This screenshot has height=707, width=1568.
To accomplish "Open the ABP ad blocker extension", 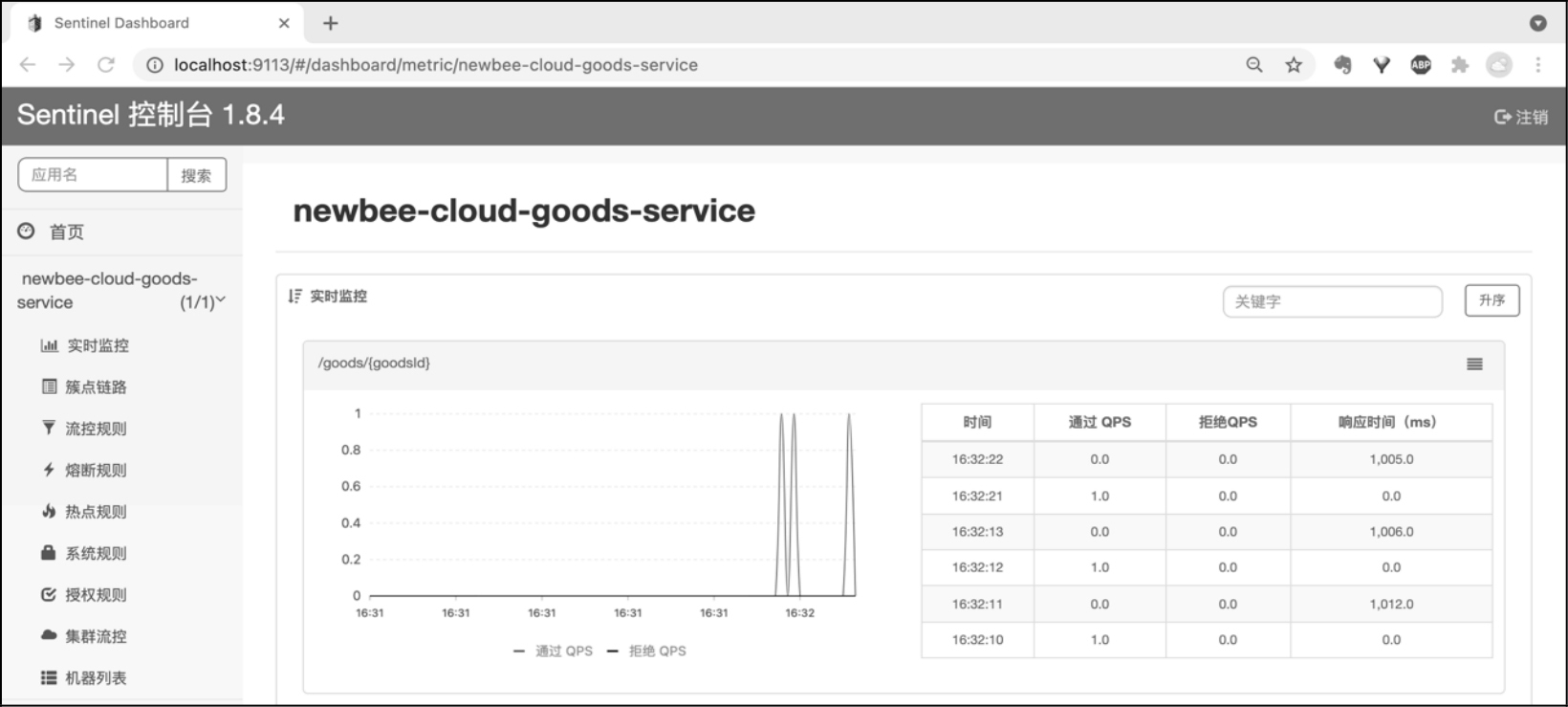I will [1421, 64].
